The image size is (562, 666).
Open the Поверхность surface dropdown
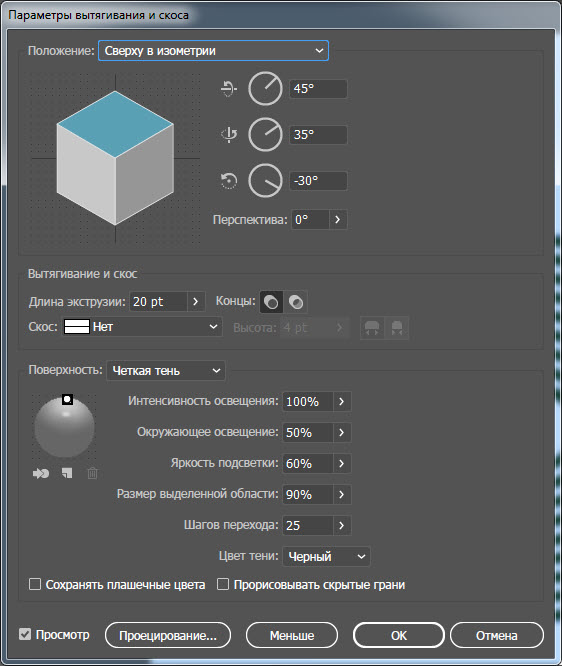pos(166,371)
